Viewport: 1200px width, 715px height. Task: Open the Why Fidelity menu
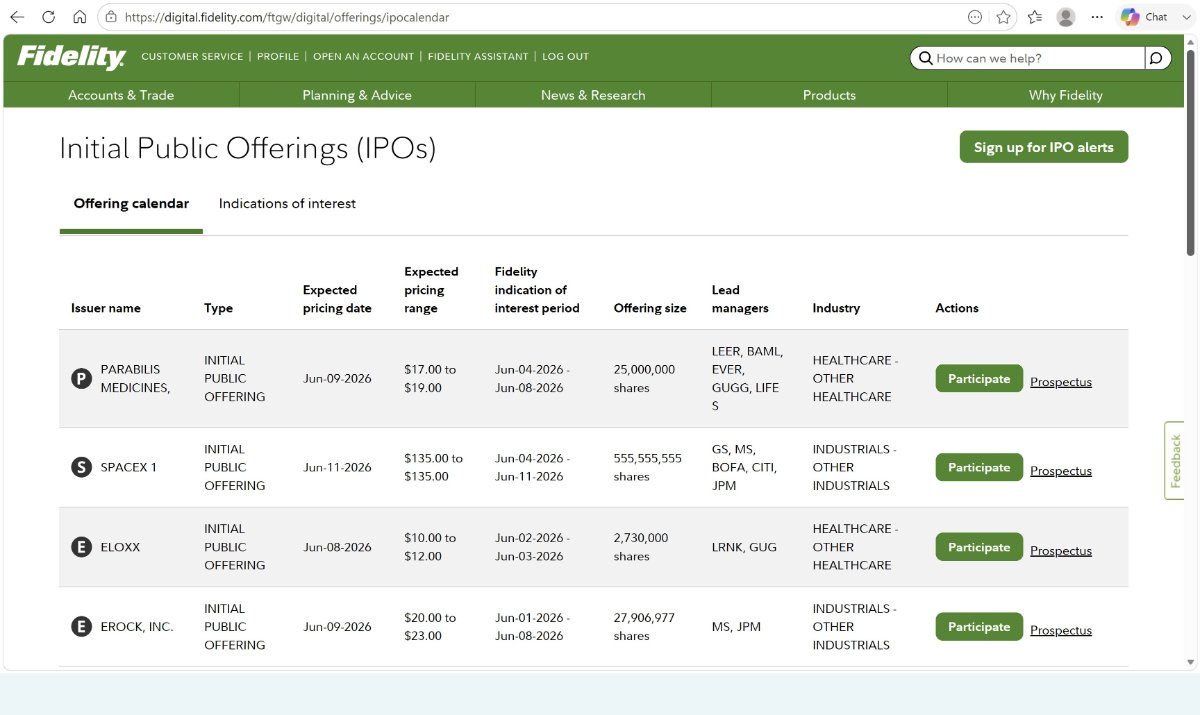pyautogui.click(x=1065, y=95)
